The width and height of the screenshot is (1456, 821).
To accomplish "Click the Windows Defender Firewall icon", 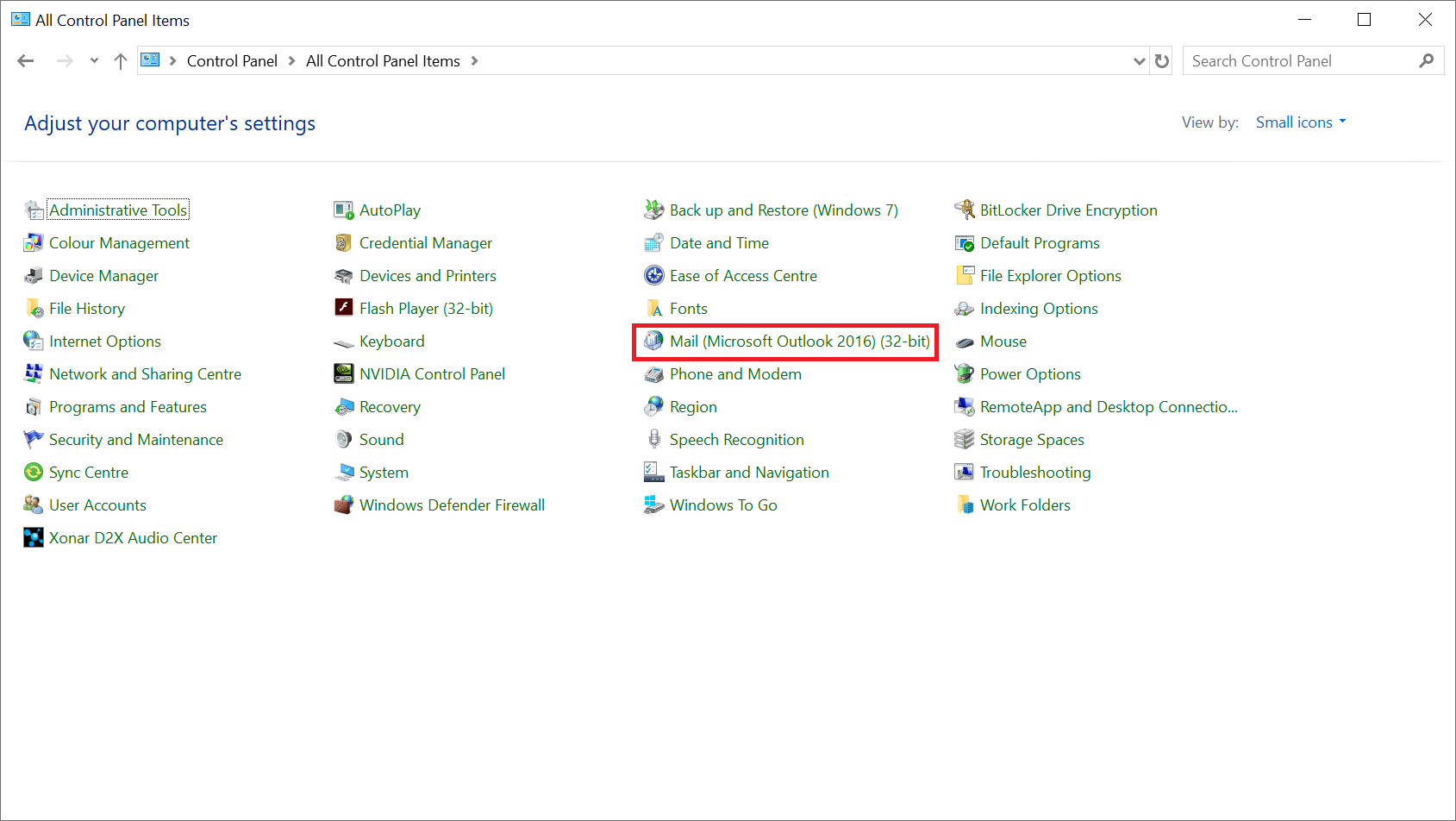I will [344, 505].
